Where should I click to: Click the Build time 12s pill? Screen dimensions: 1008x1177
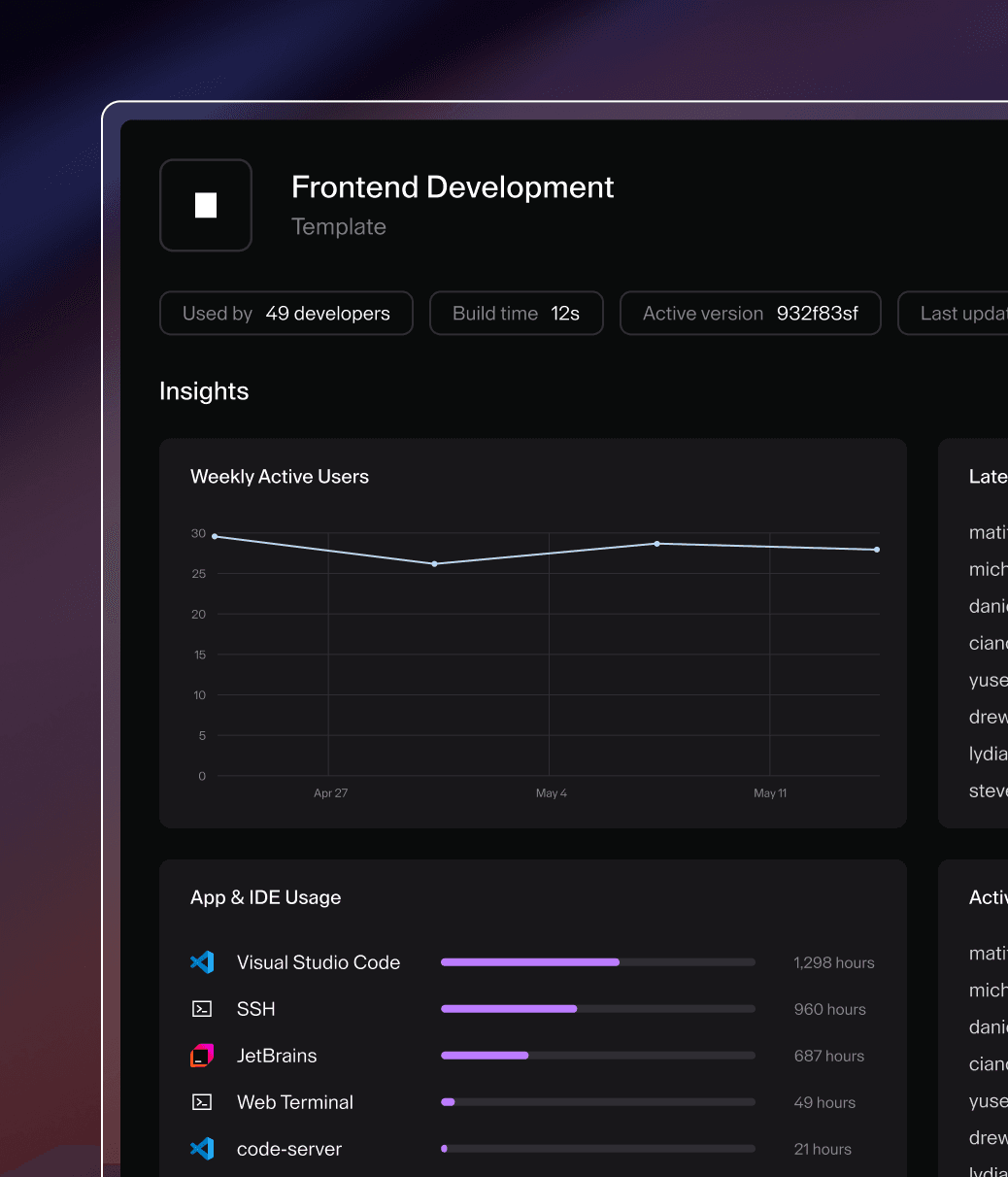click(517, 314)
